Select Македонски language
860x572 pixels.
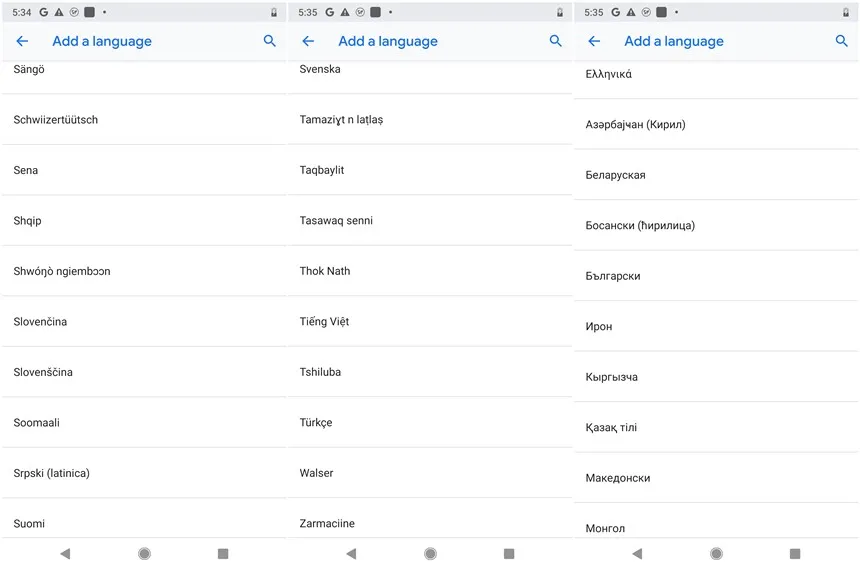coord(716,478)
